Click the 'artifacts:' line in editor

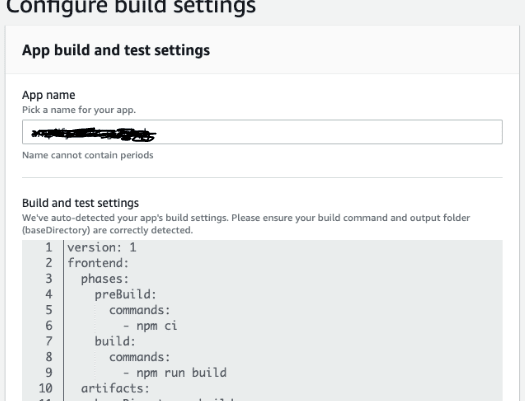[115, 388]
